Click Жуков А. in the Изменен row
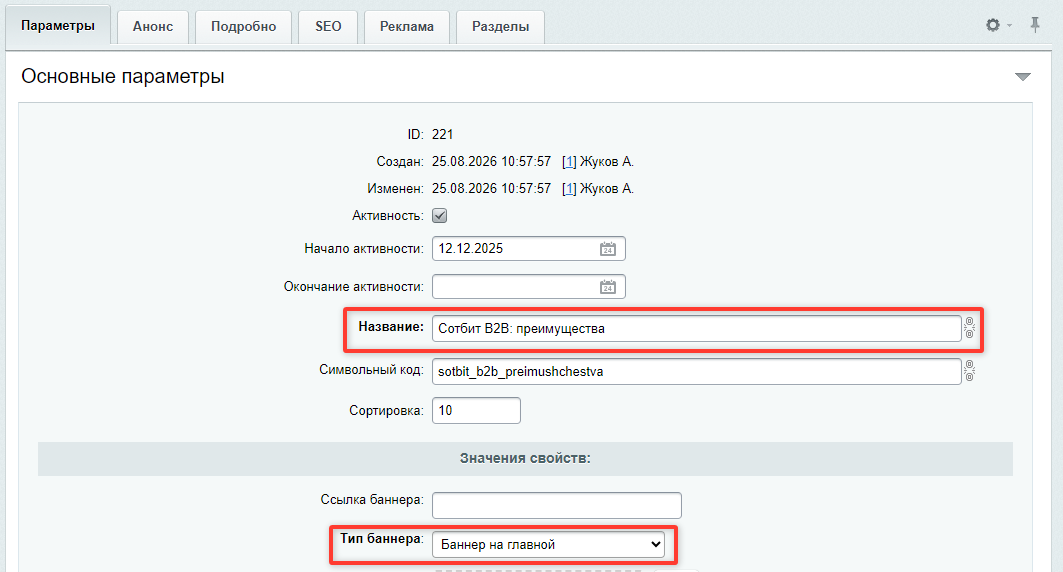Image resolution: width=1063 pixels, height=572 pixels. click(x=607, y=188)
